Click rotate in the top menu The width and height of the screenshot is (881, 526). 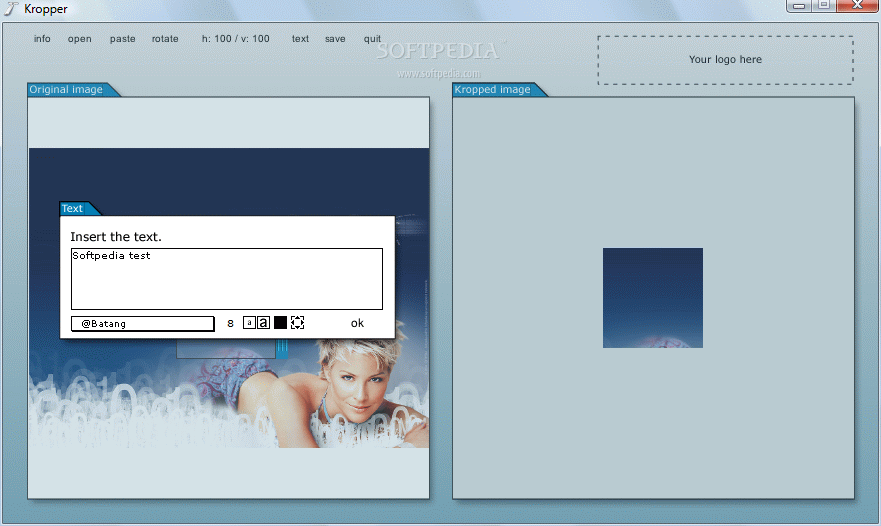point(165,39)
